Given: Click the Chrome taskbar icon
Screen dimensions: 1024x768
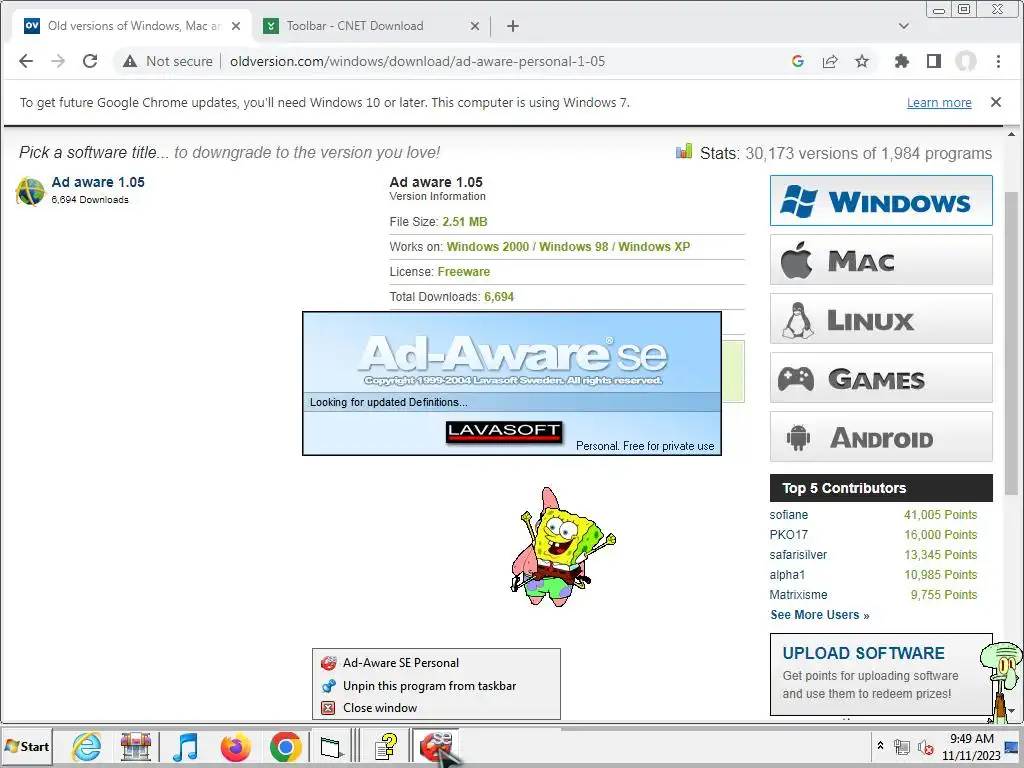Looking at the screenshot, I should 285,746.
